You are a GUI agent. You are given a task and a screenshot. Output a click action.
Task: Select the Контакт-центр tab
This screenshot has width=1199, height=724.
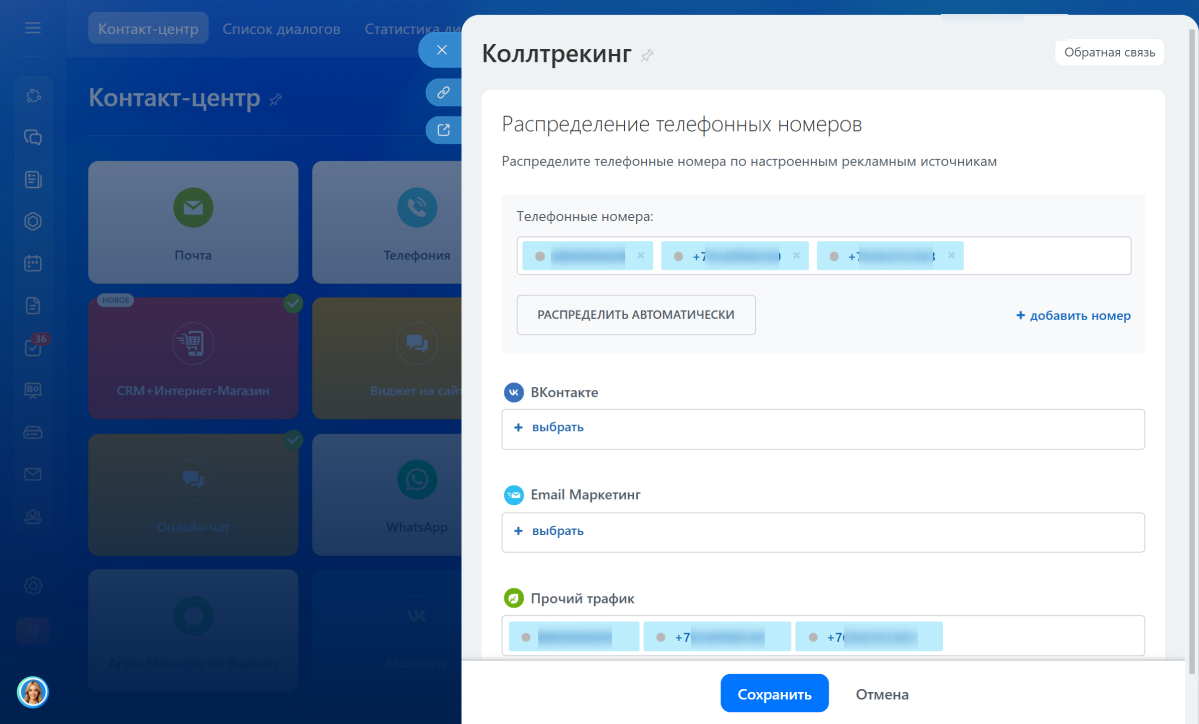point(148,29)
